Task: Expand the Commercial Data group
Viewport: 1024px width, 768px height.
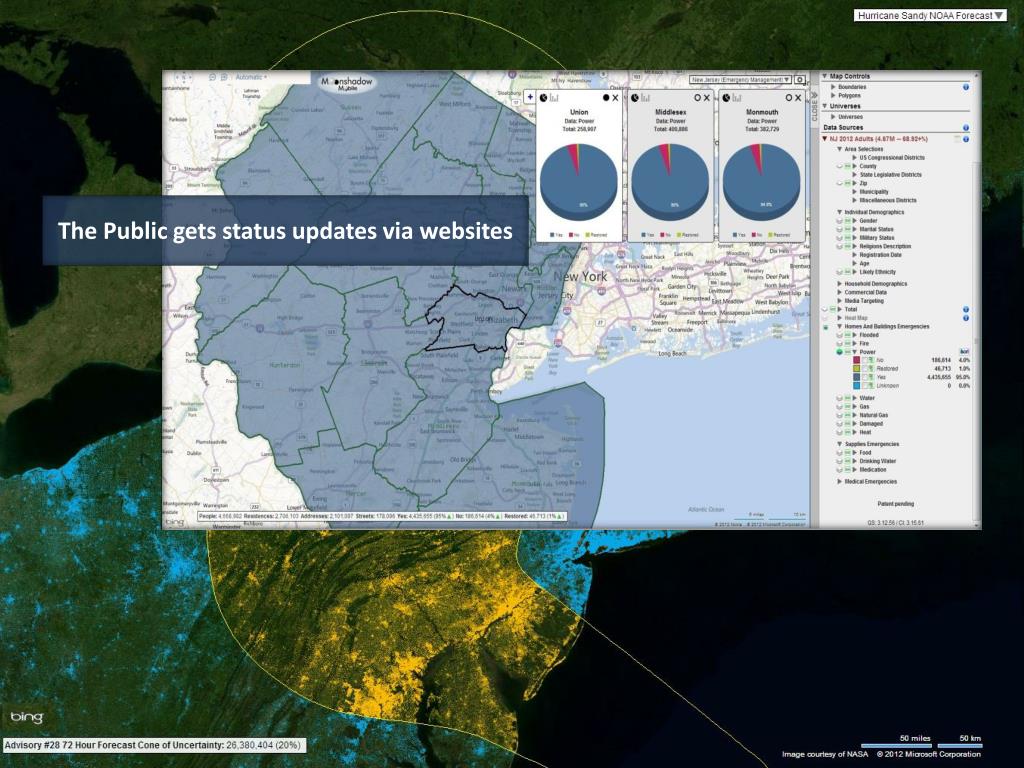Action: pos(840,293)
